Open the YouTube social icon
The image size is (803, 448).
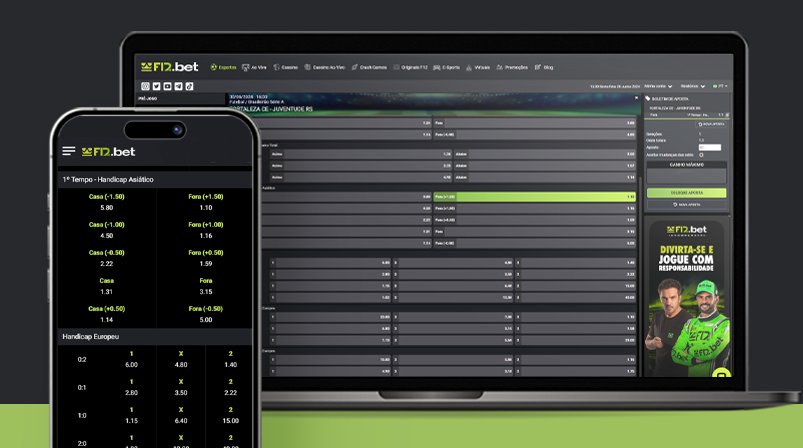(167, 87)
